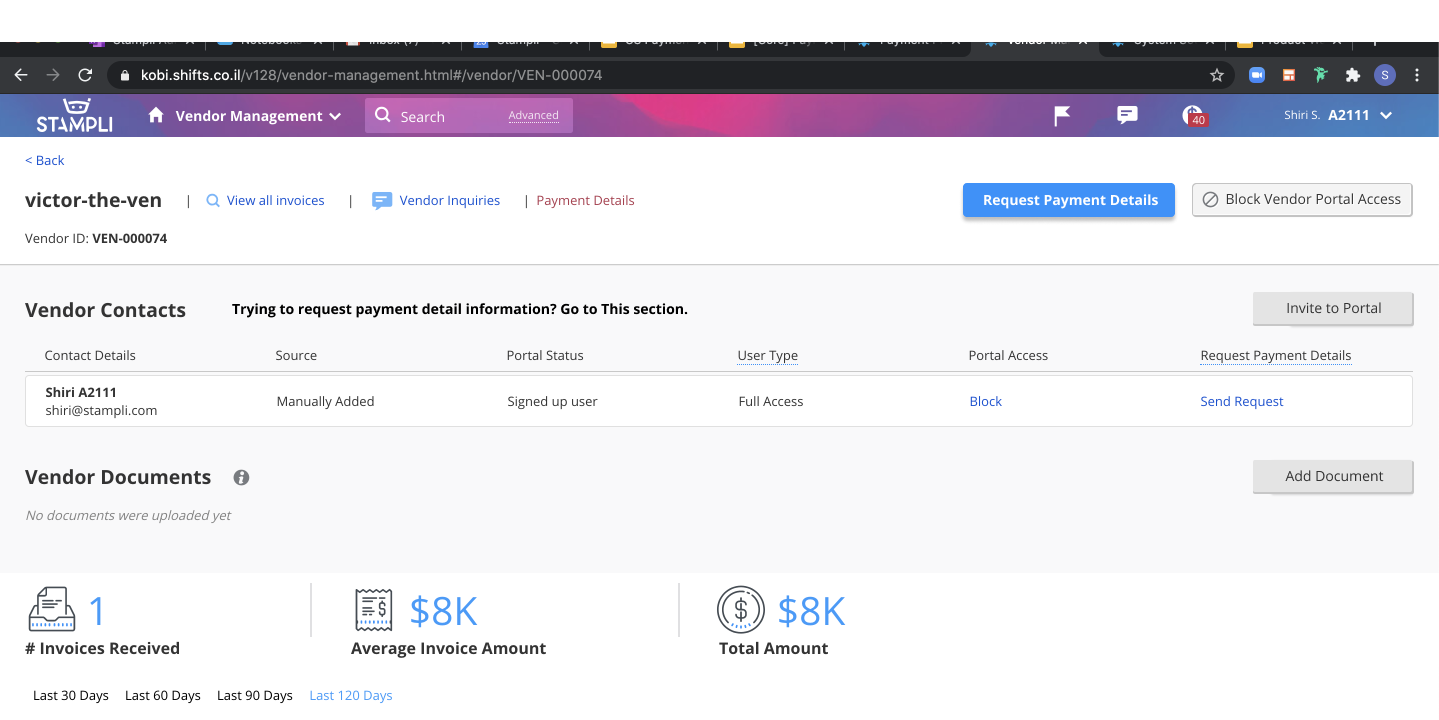1439x720 pixels.
Task: Open browser extensions puzzle icon
Action: point(1353,75)
